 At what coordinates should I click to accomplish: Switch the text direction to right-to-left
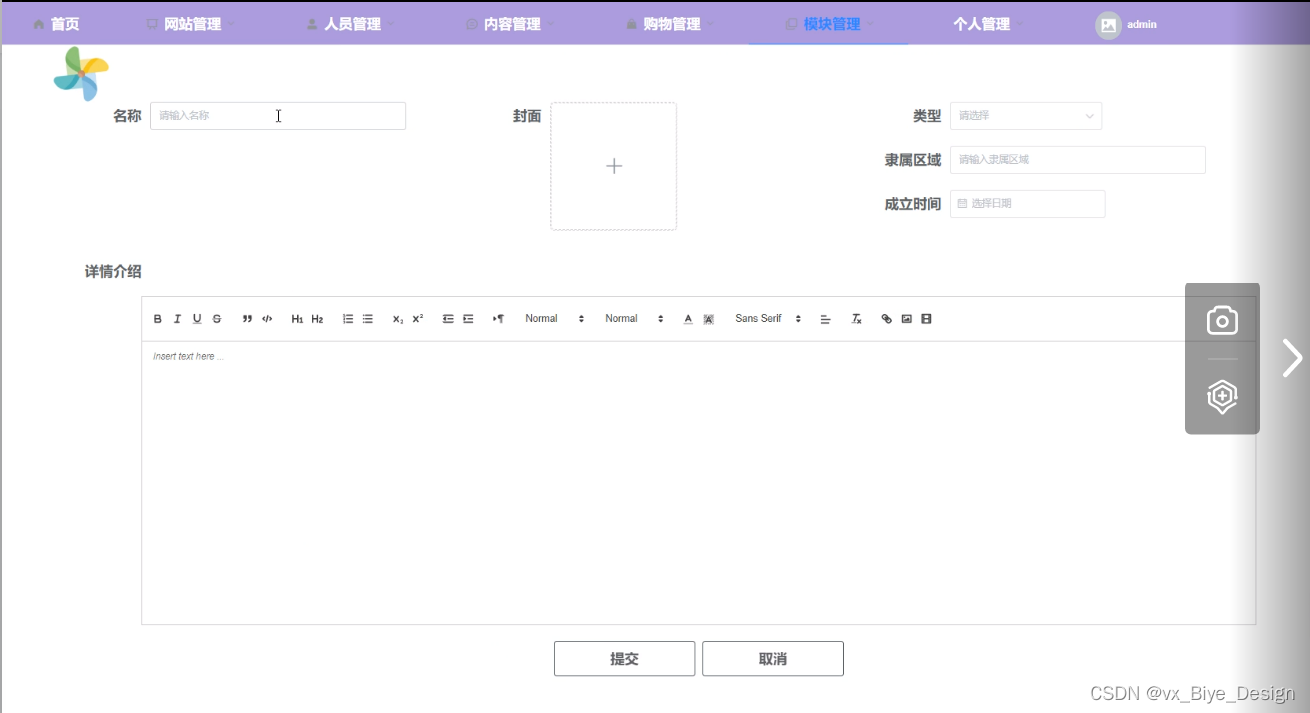coord(498,319)
